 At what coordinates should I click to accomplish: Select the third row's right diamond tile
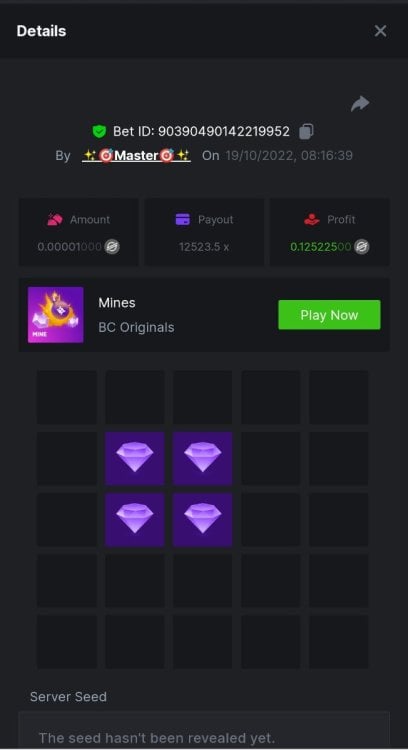[202, 519]
